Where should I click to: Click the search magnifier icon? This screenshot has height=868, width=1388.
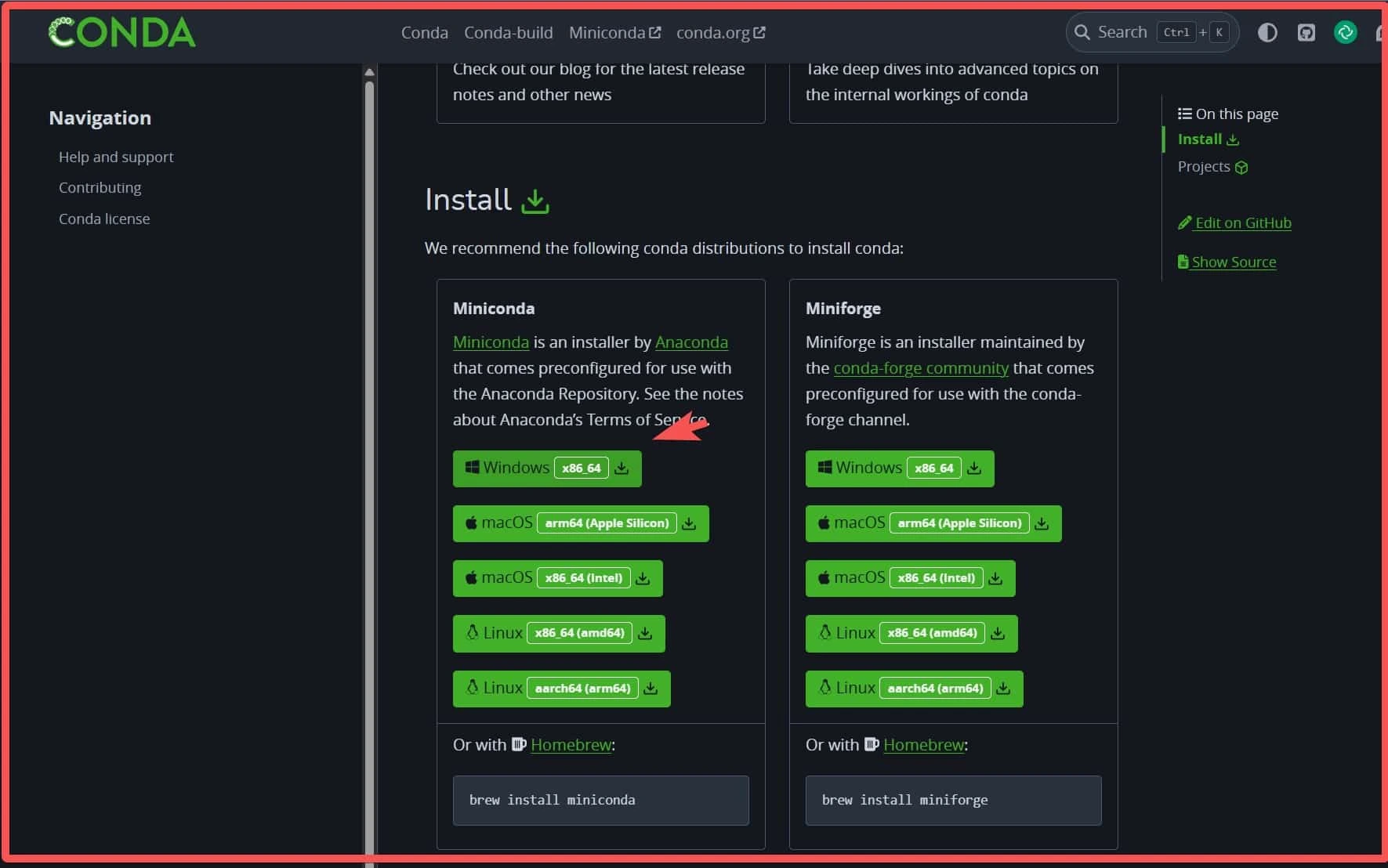pyautogui.click(x=1082, y=32)
